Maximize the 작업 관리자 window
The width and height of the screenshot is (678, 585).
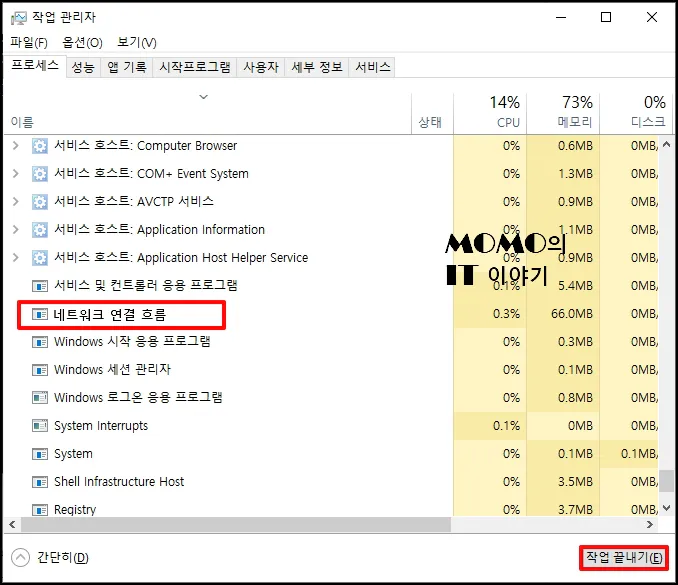[606, 17]
